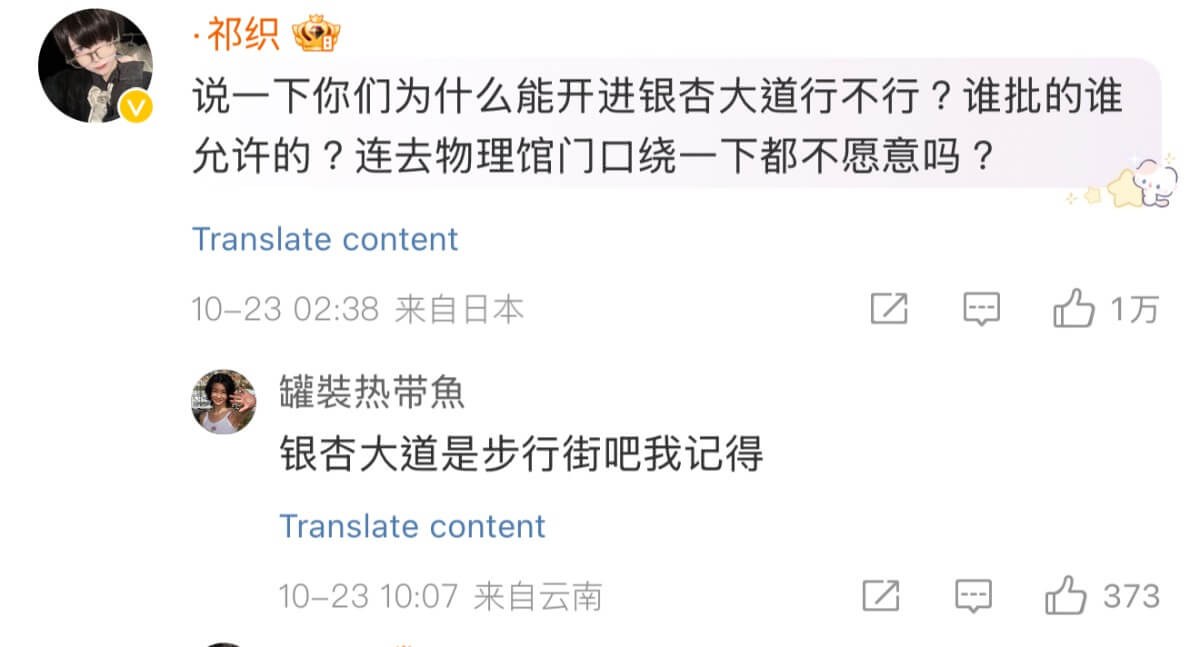This screenshot has width=1200, height=647.
Task: Tap the reply text 银杏大道是步行街吧我记得
Action: [521, 455]
